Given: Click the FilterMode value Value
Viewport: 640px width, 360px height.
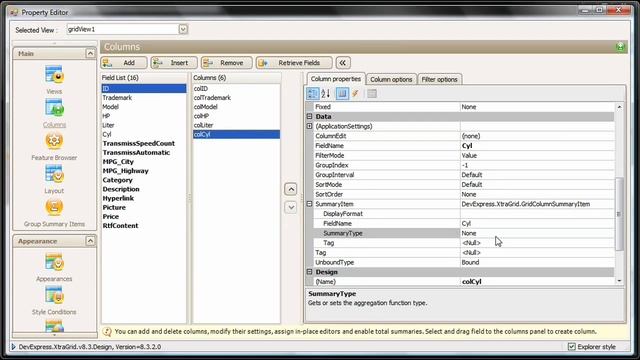Looking at the screenshot, I should (x=537, y=156).
